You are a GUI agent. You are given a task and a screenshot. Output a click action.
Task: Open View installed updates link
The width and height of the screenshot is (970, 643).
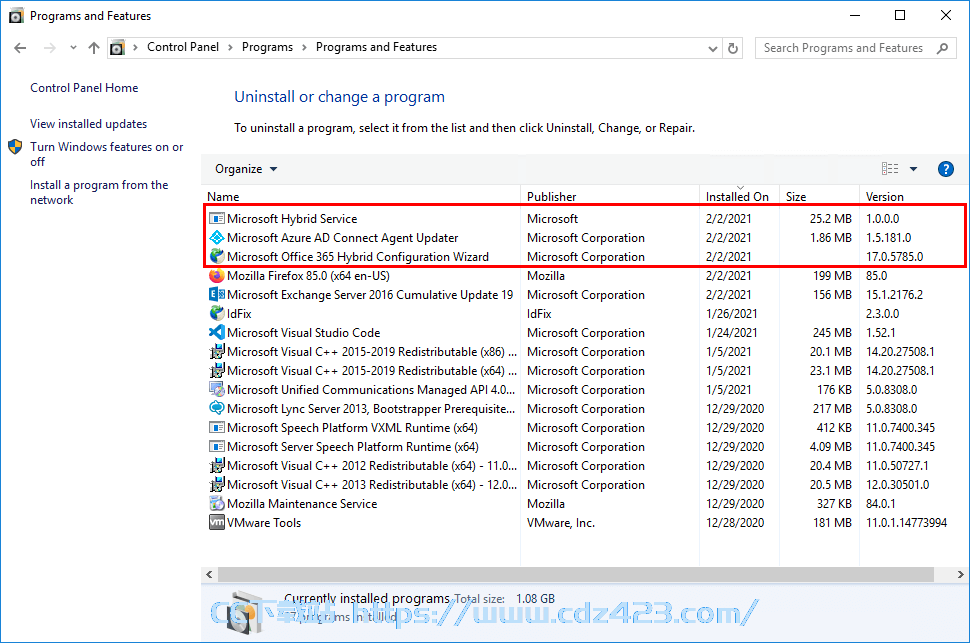point(88,124)
